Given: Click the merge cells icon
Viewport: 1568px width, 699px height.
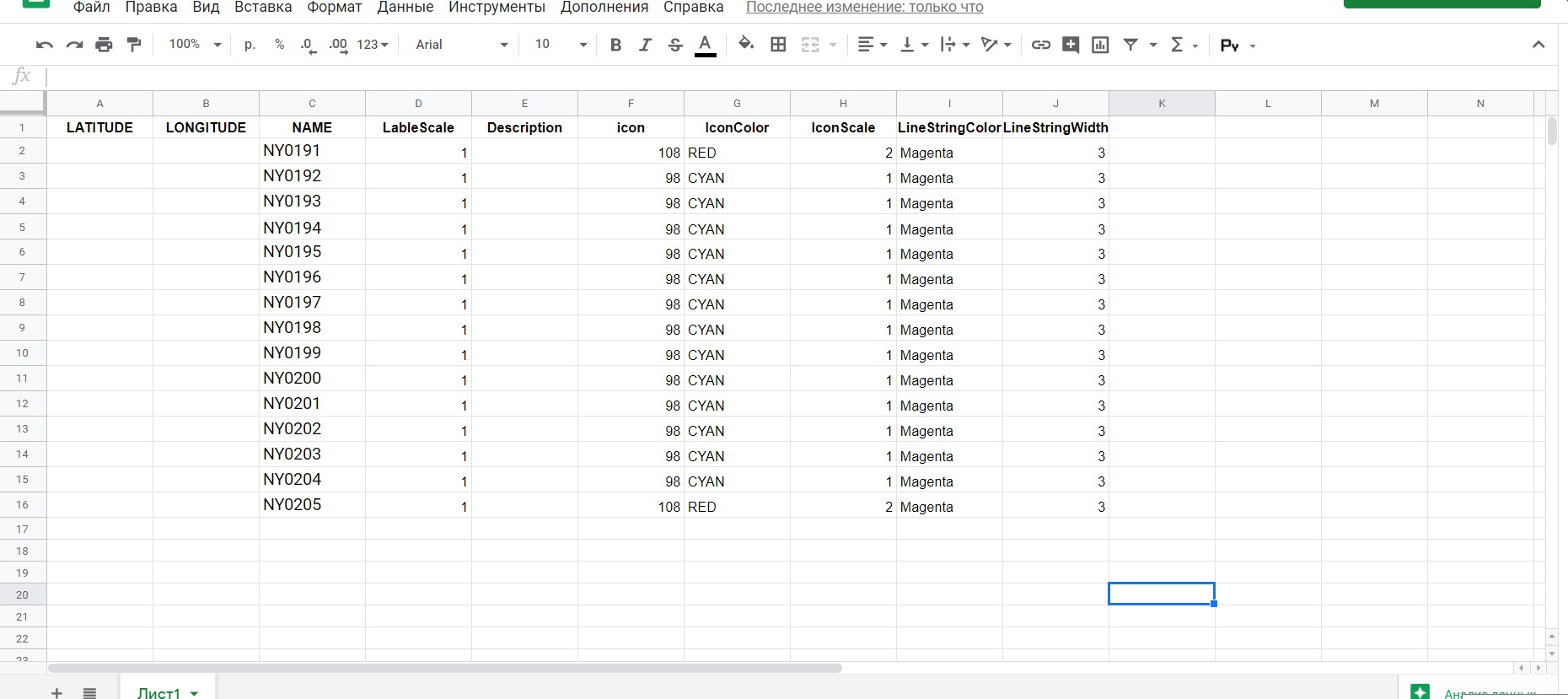Looking at the screenshot, I should (x=810, y=45).
